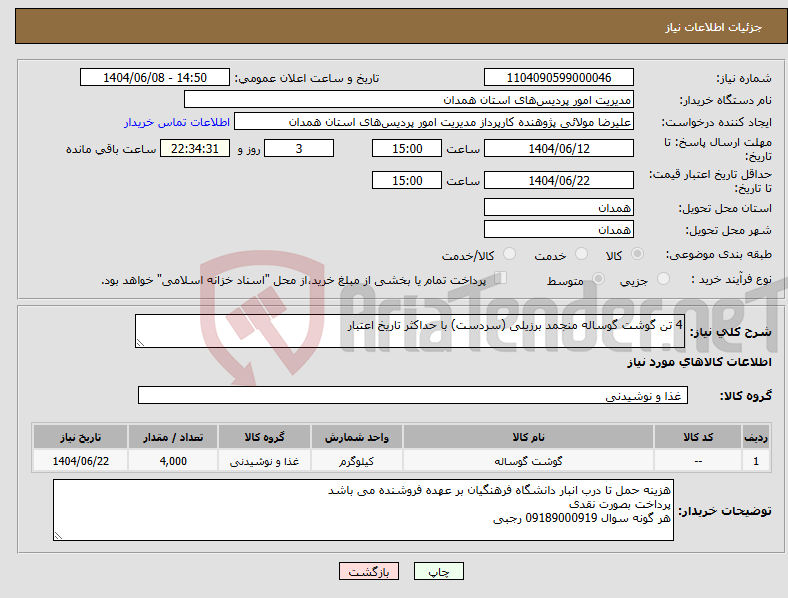Click the response deadline time field
The width and height of the screenshot is (788, 598).
point(407,148)
